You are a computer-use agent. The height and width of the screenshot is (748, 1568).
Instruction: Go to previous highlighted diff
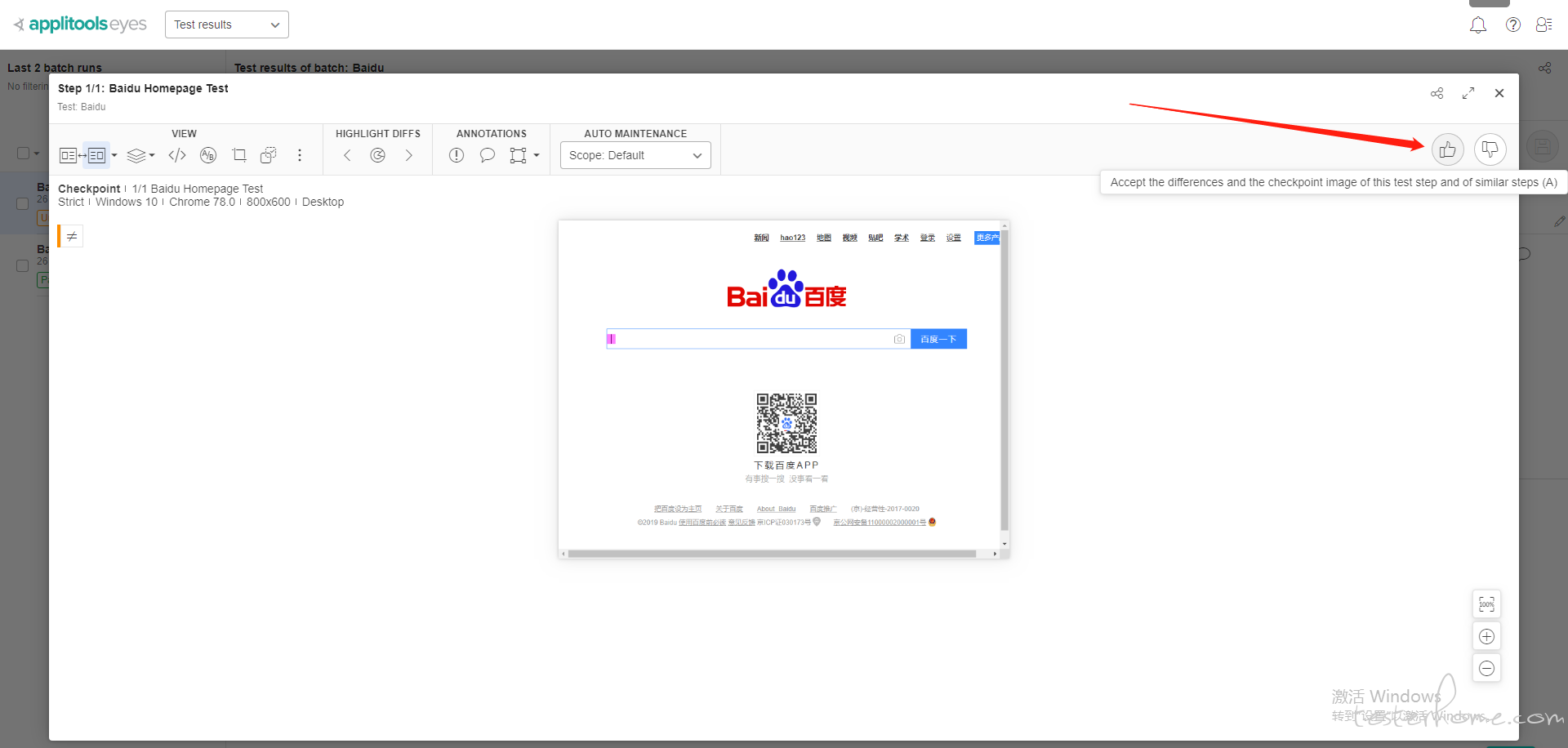(x=347, y=155)
